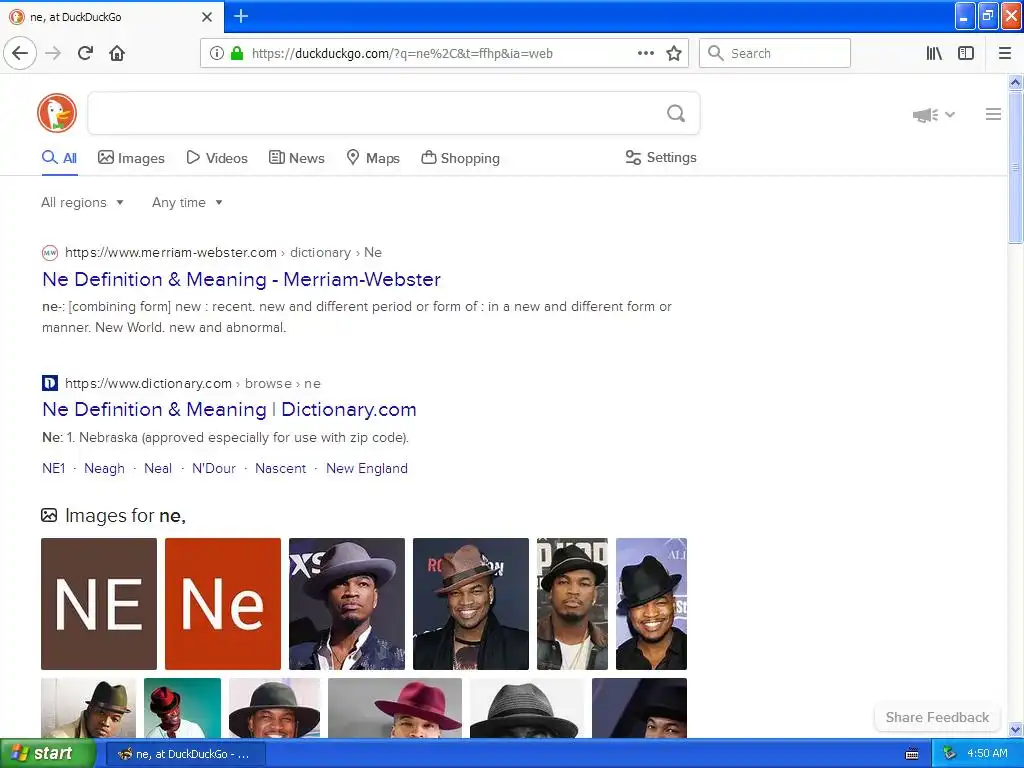
Task: Click the dictionary.com URL breadcrumb
Action: point(193,383)
